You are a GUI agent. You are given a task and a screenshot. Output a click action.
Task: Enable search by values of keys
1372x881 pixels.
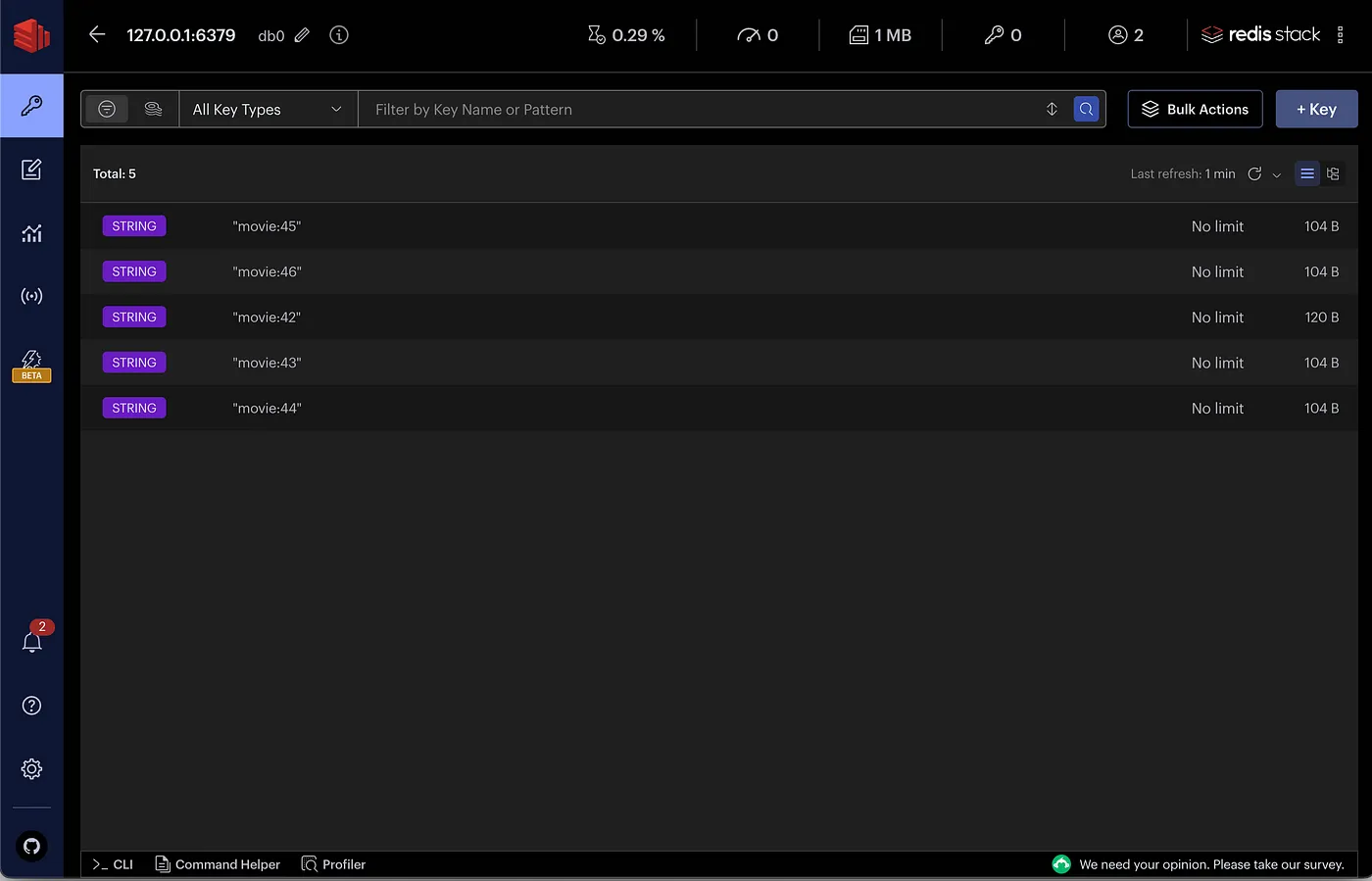tap(153, 109)
